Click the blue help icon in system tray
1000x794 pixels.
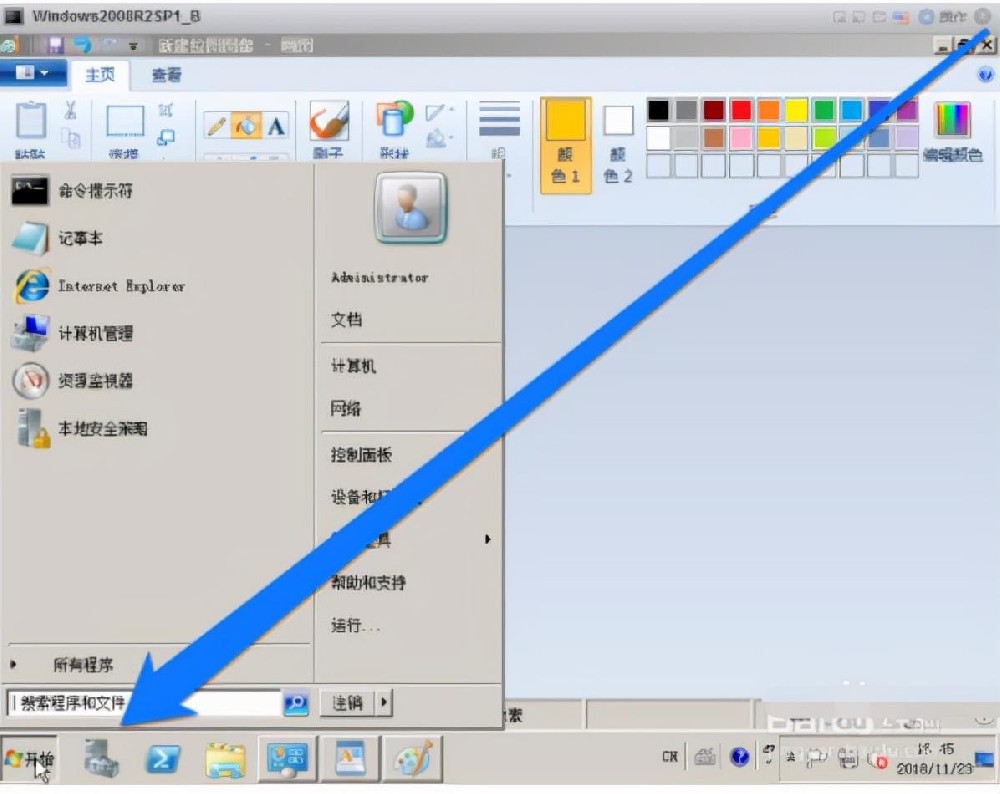pyautogui.click(x=739, y=757)
